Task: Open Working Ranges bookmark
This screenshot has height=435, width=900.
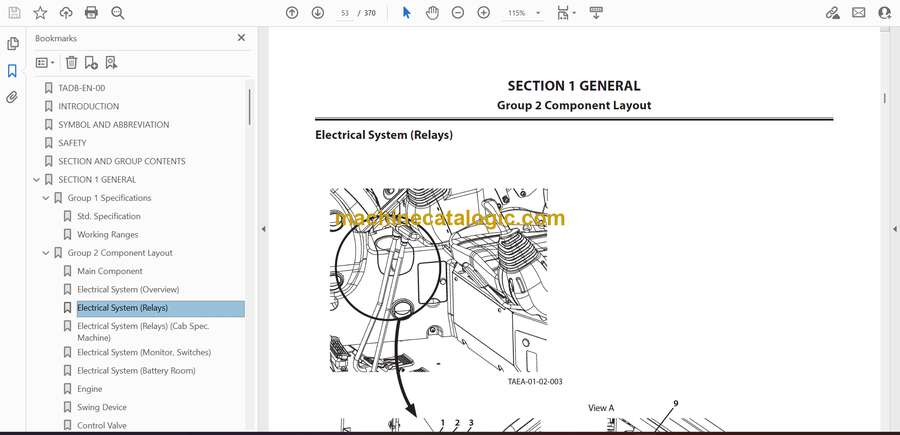Action: (x=107, y=235)
